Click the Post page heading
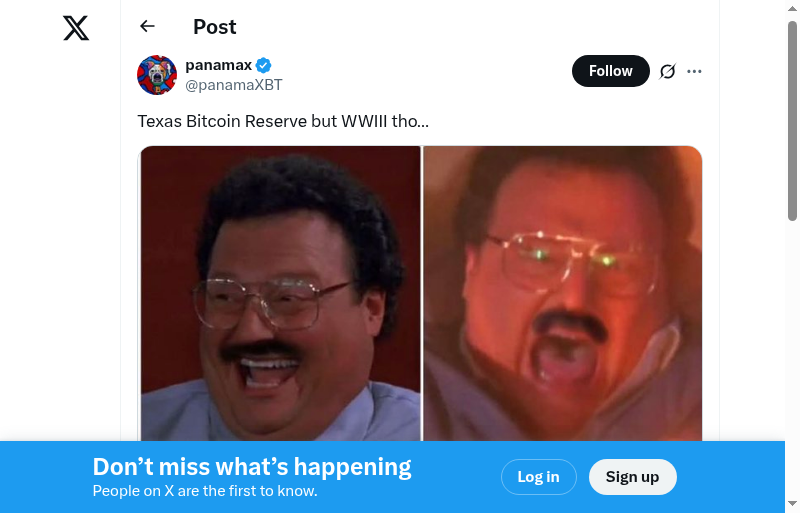This screenshot has height=513, width=800. pyautogui.click(x=215, y=27)
